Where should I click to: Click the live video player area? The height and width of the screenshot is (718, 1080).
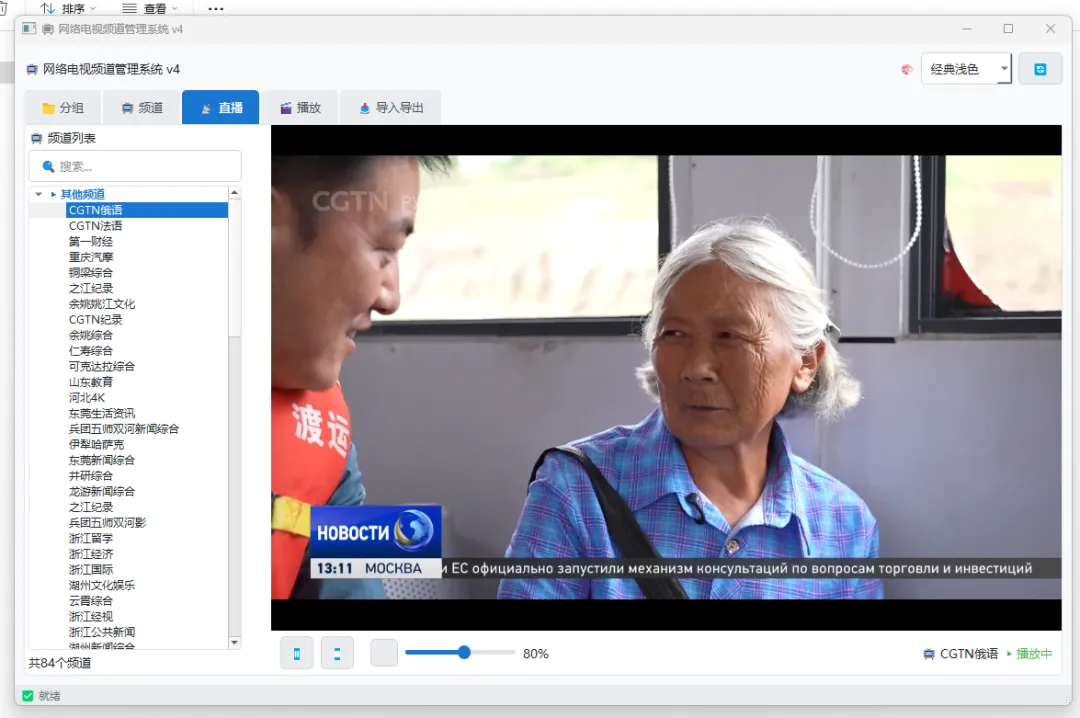click(x=666, y=378)
